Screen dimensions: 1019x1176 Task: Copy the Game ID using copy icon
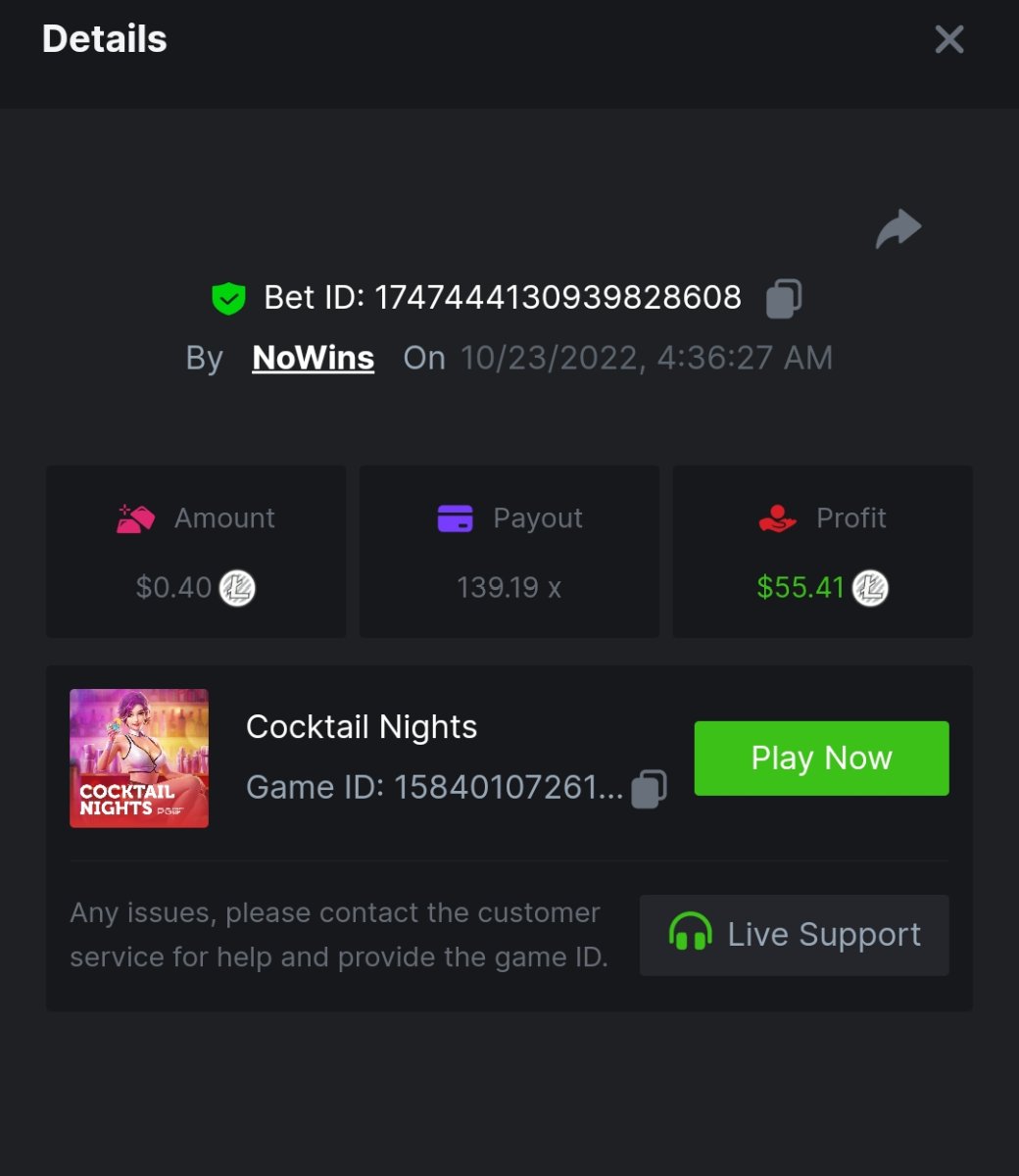coord(649,788)
